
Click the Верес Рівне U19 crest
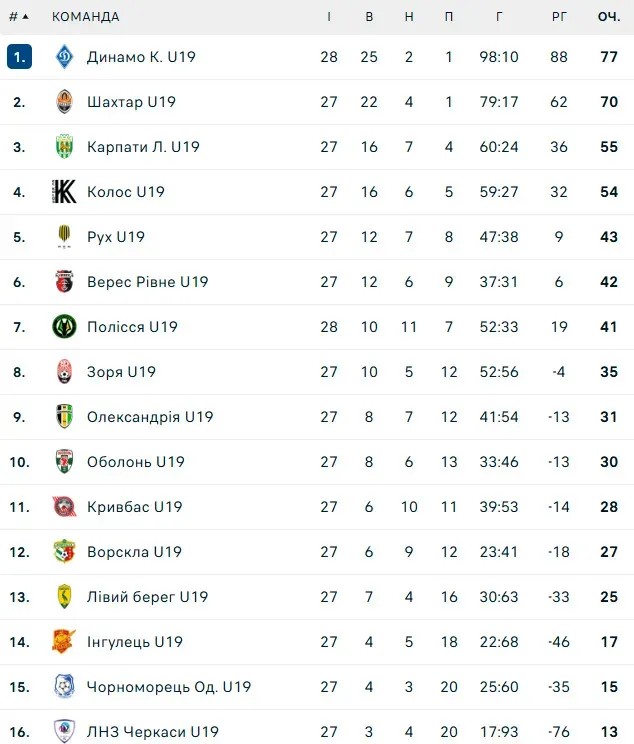(x=65, y=282)
